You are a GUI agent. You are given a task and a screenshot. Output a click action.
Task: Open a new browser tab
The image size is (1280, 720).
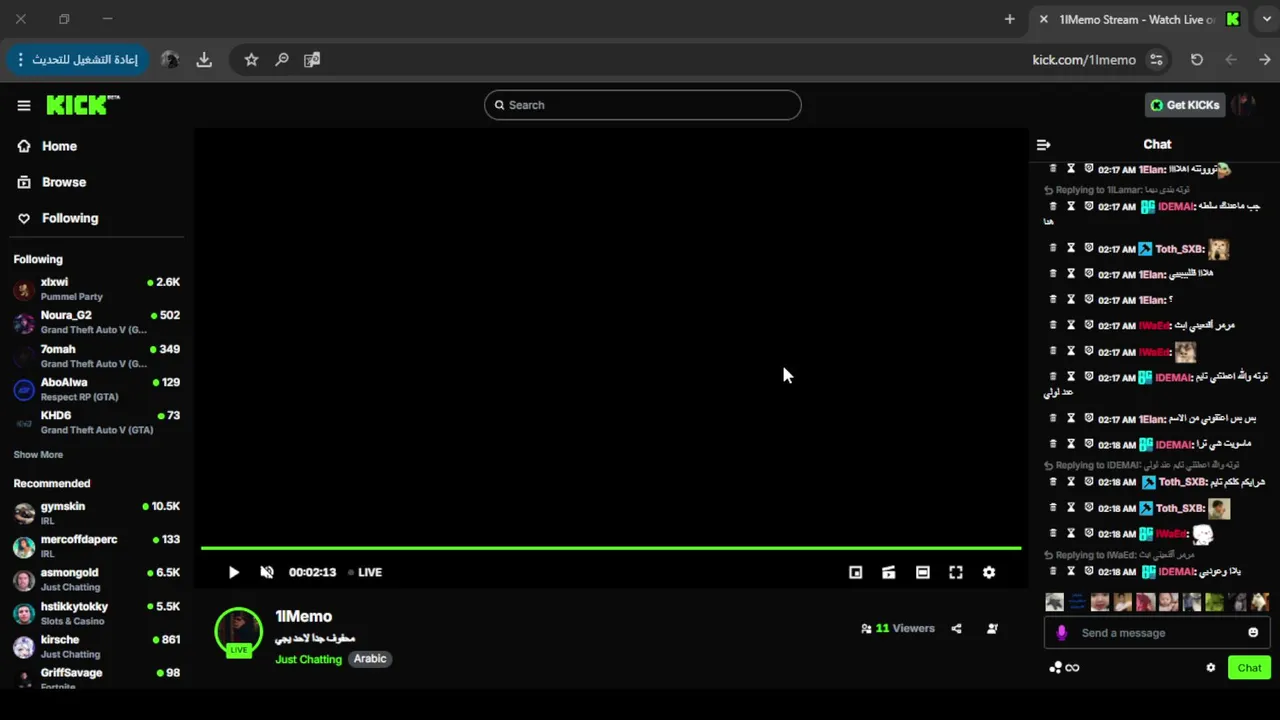tap(1010, 19)
